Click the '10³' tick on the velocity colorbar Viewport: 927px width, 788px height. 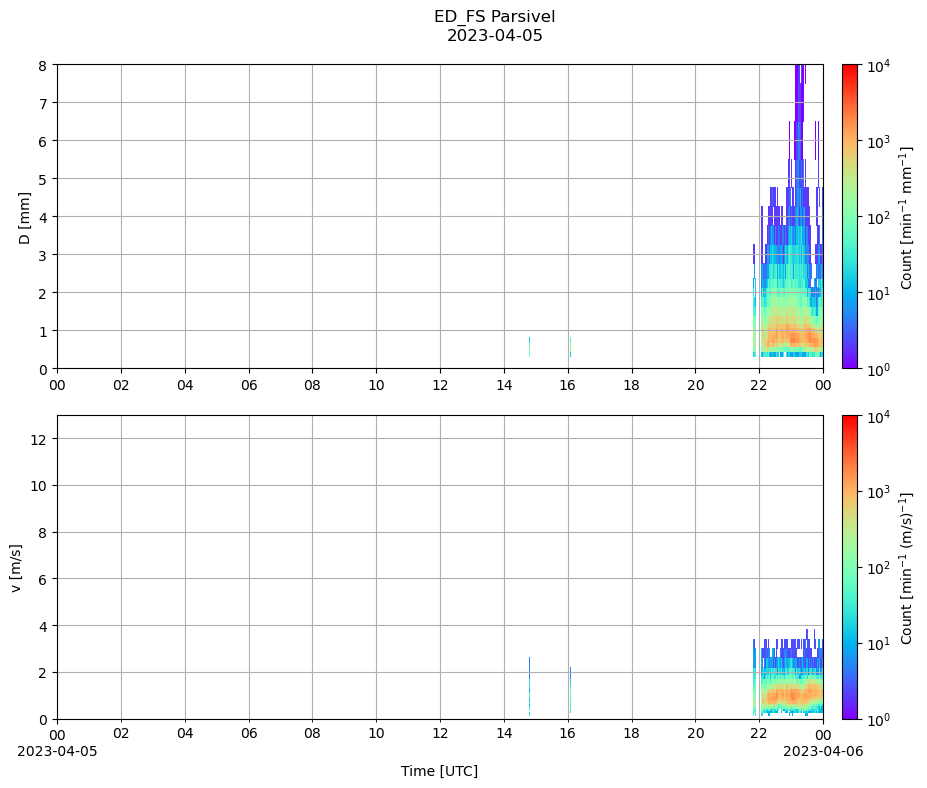click(x=879, y=491)
